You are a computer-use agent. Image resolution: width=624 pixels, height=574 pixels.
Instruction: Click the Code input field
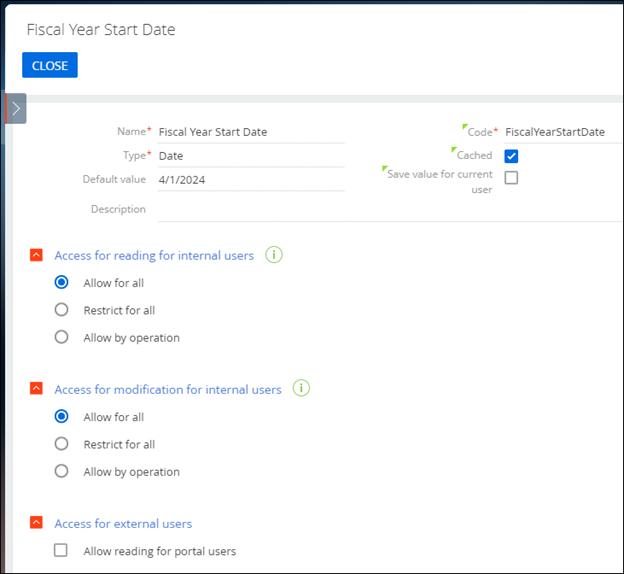[562, 131]
